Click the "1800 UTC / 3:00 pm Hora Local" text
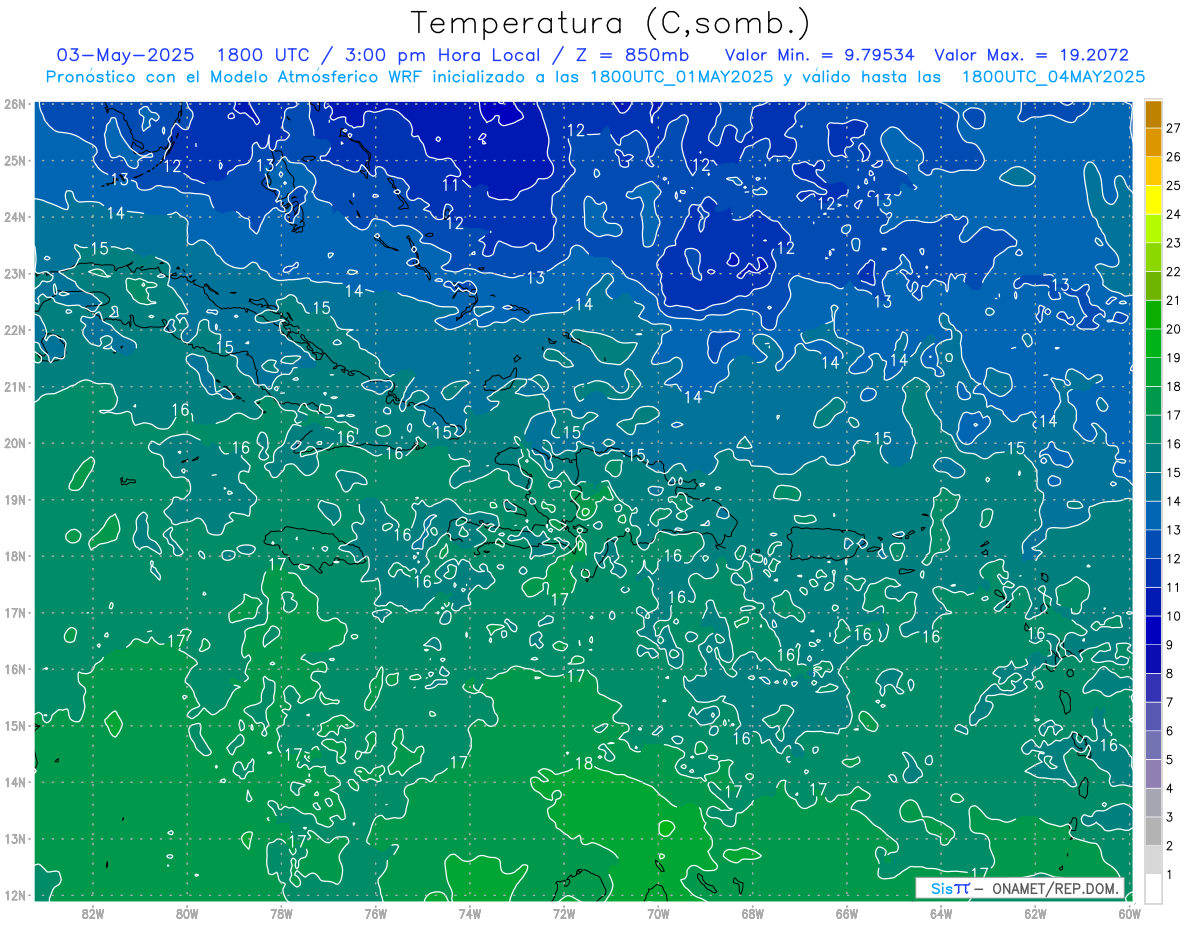This screenshot has width=1200, height=927. pyautogui.click(x=379, y=55)
